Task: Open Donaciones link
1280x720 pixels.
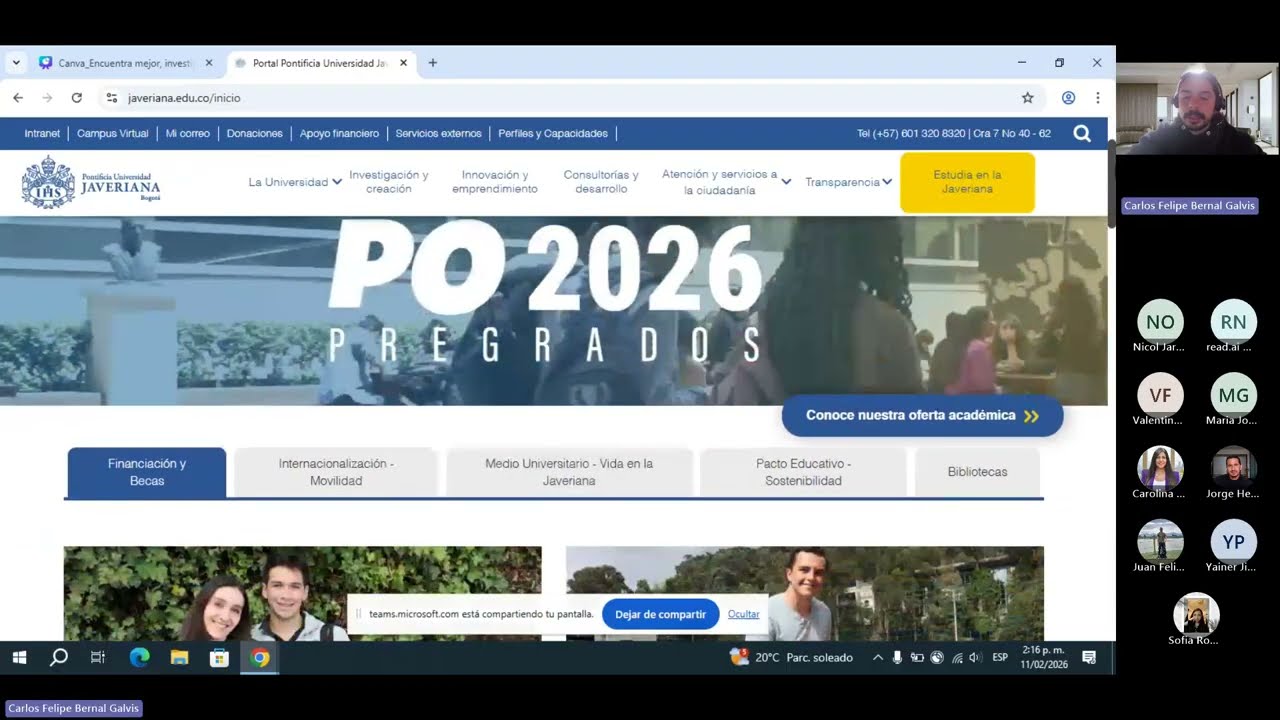Action: tap(254, 133)
